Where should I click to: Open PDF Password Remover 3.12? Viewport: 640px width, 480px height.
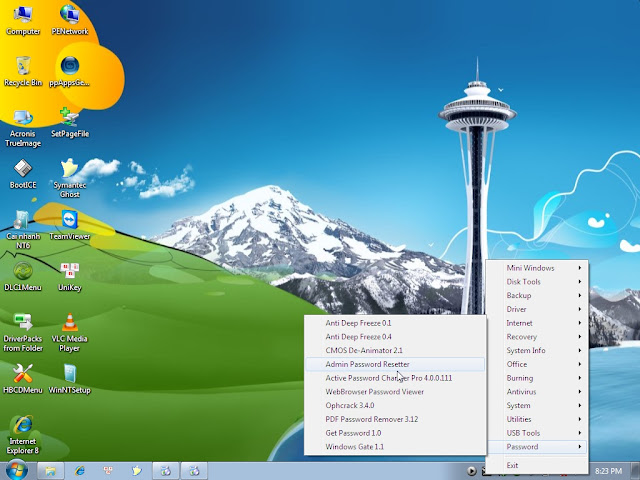click(x=395, y=419)
